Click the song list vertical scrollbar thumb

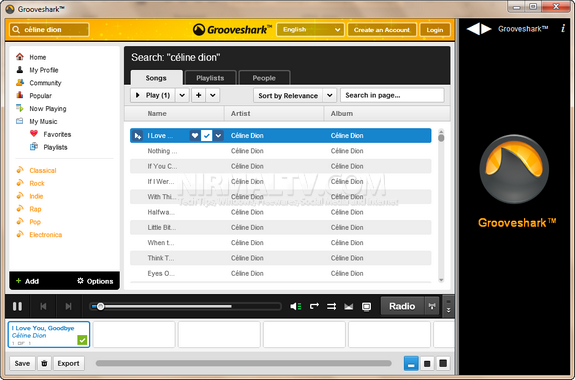point(441,137)
